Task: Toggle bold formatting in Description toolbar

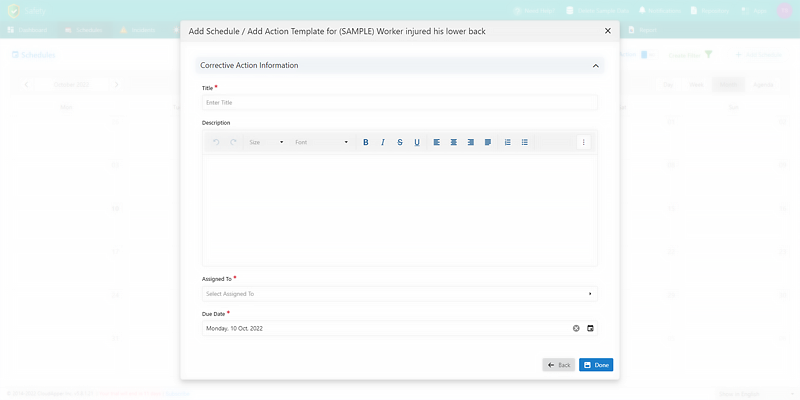Action: [x=366, y=142]
